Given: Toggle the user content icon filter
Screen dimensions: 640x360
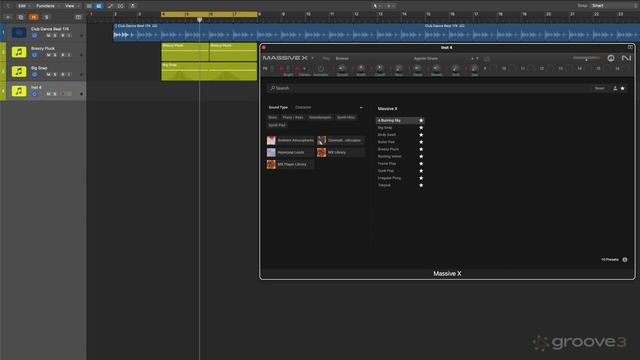Looking at the screenshot, I should click(615, 88).
